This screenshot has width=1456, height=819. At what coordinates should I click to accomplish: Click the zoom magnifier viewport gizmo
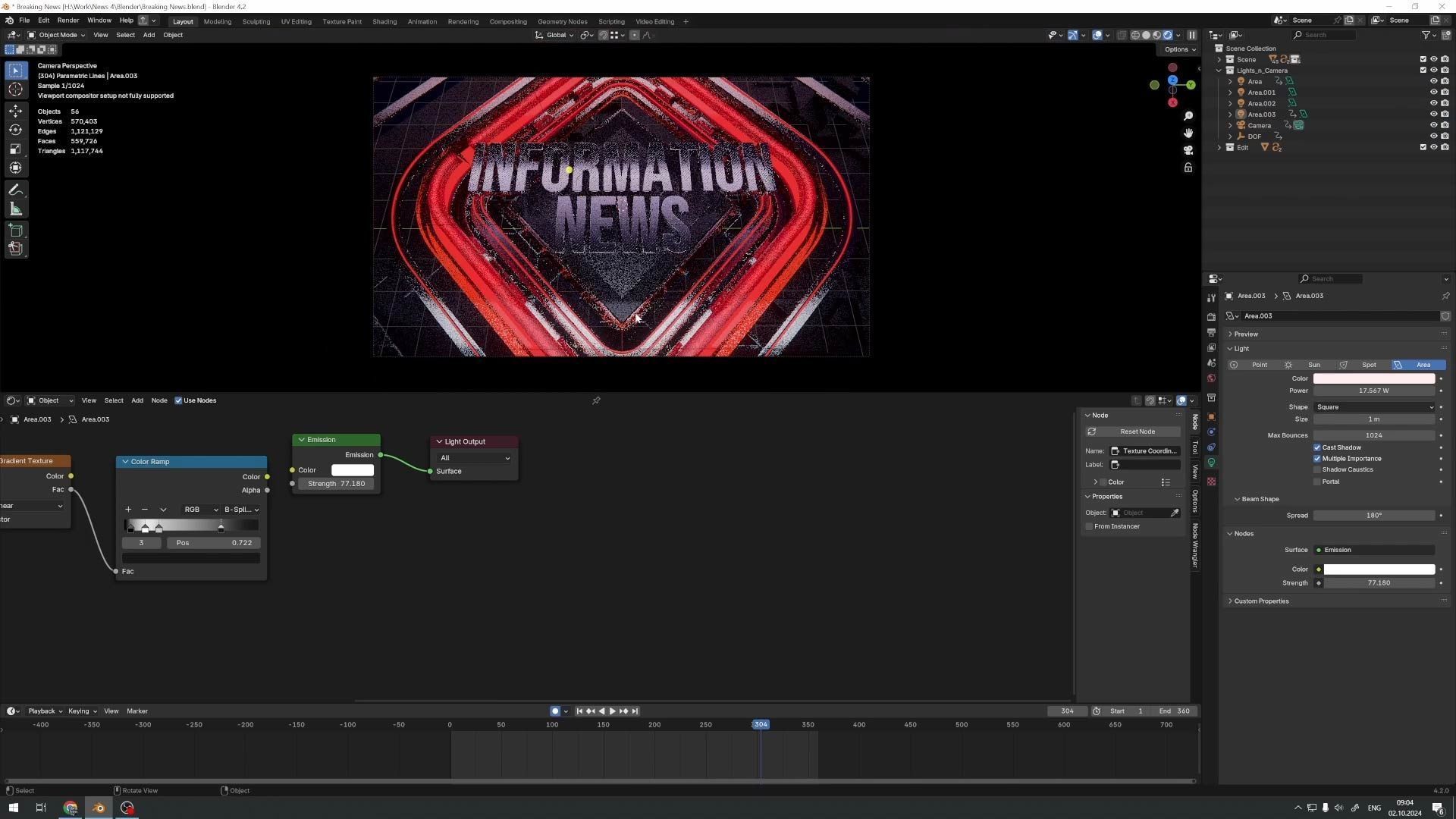click(x=1188, y=116)
